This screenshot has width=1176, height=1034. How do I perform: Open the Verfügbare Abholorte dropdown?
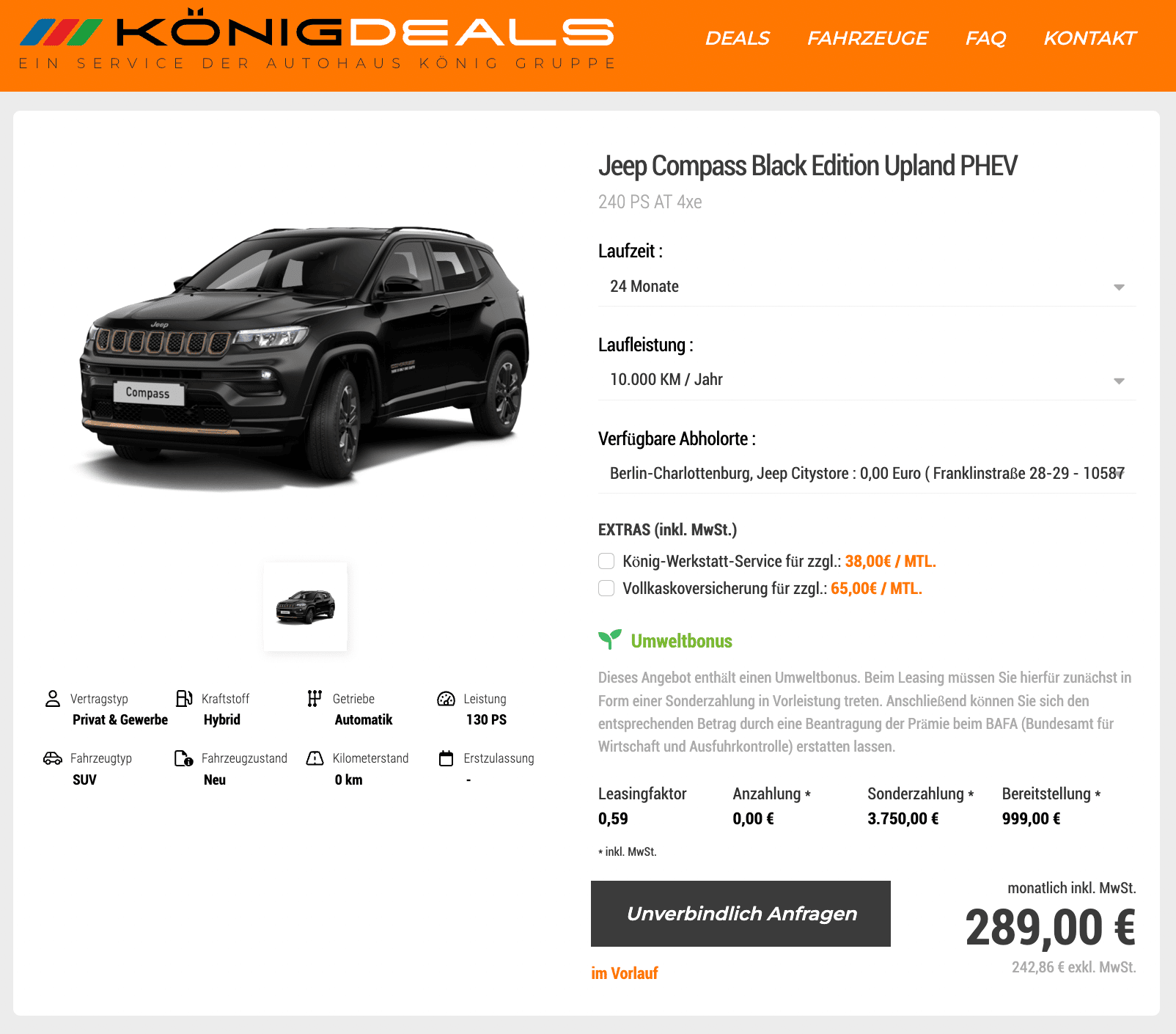point(867,474)
